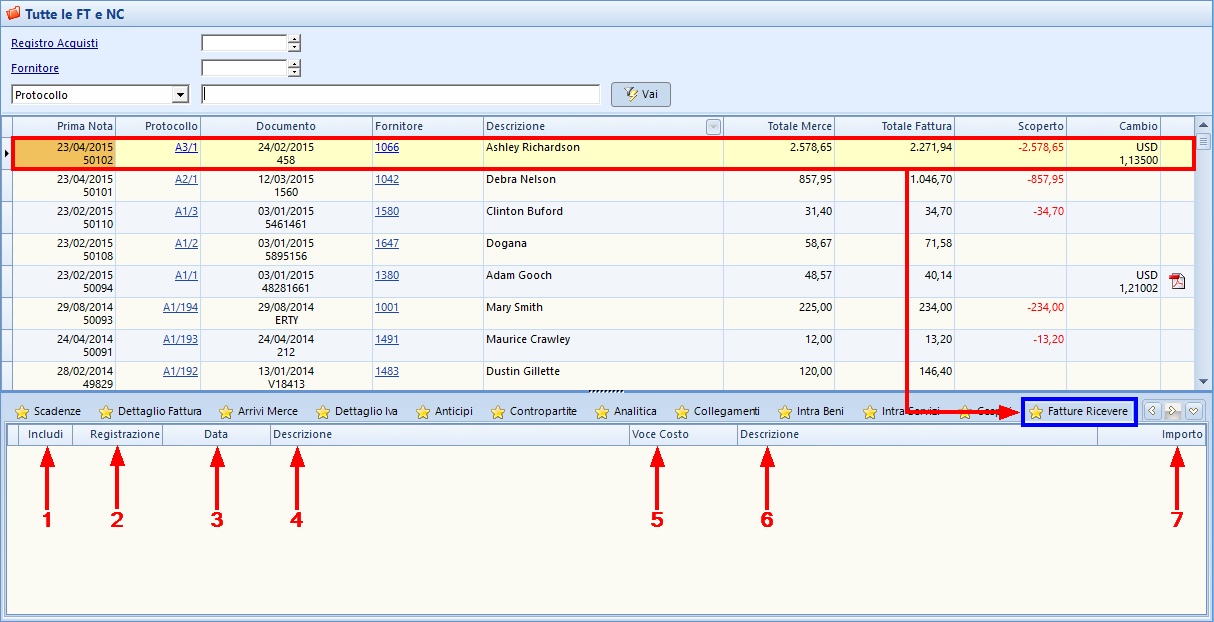Open protocol link A1/194
The height and width of the screenshot is (622, 1214).
click(x=180, y=307)
